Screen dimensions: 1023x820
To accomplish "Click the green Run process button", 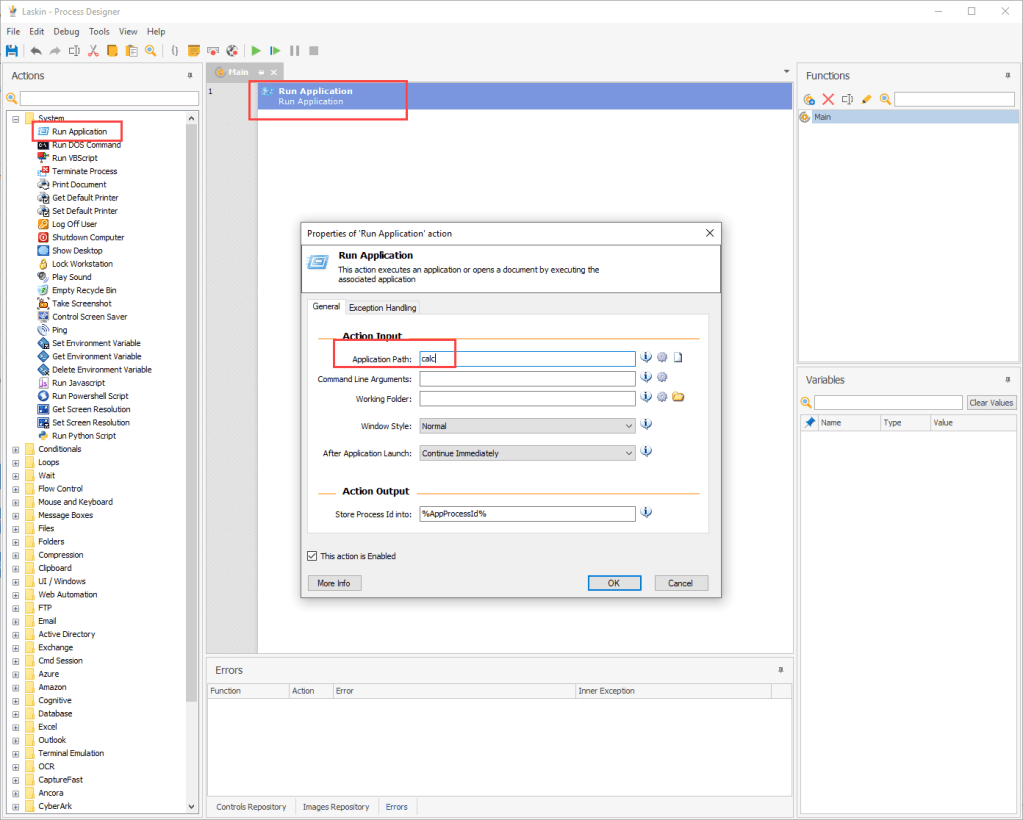I will click(x=256, y=50).
